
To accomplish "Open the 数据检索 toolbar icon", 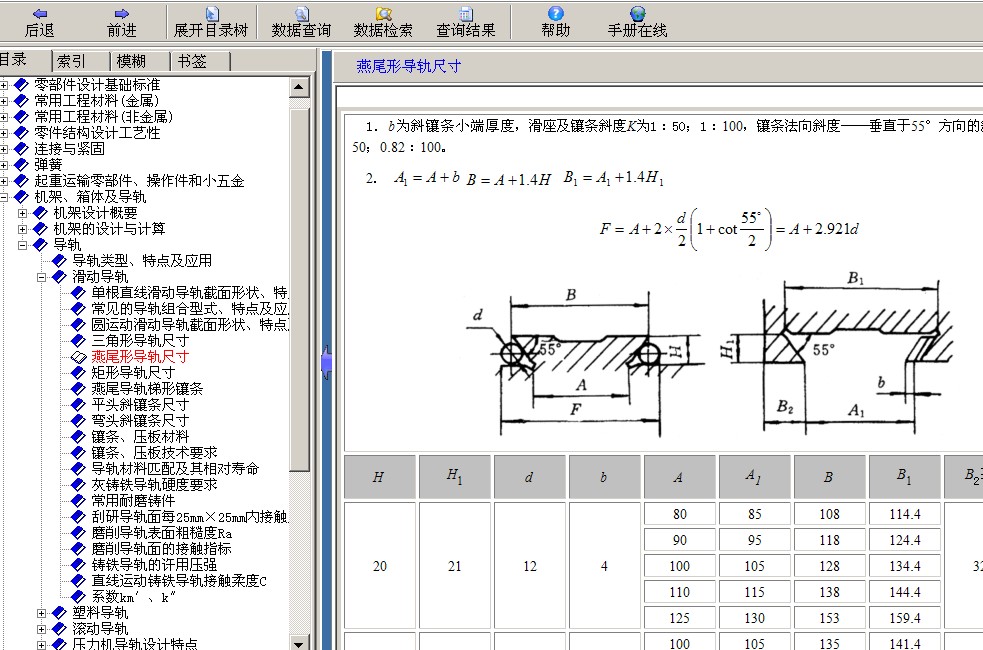I will 384,13.
